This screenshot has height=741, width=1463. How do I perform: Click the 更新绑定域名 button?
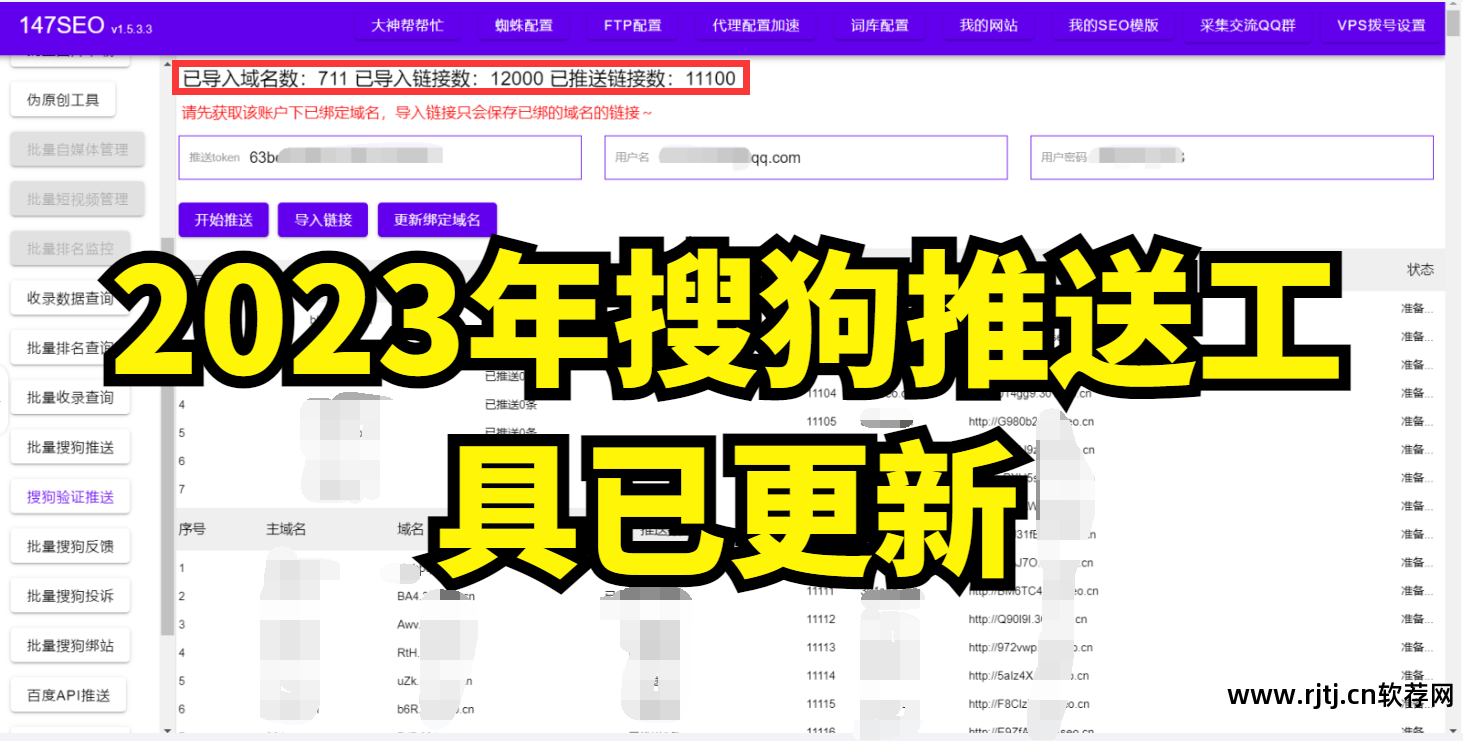coord(437,220)
